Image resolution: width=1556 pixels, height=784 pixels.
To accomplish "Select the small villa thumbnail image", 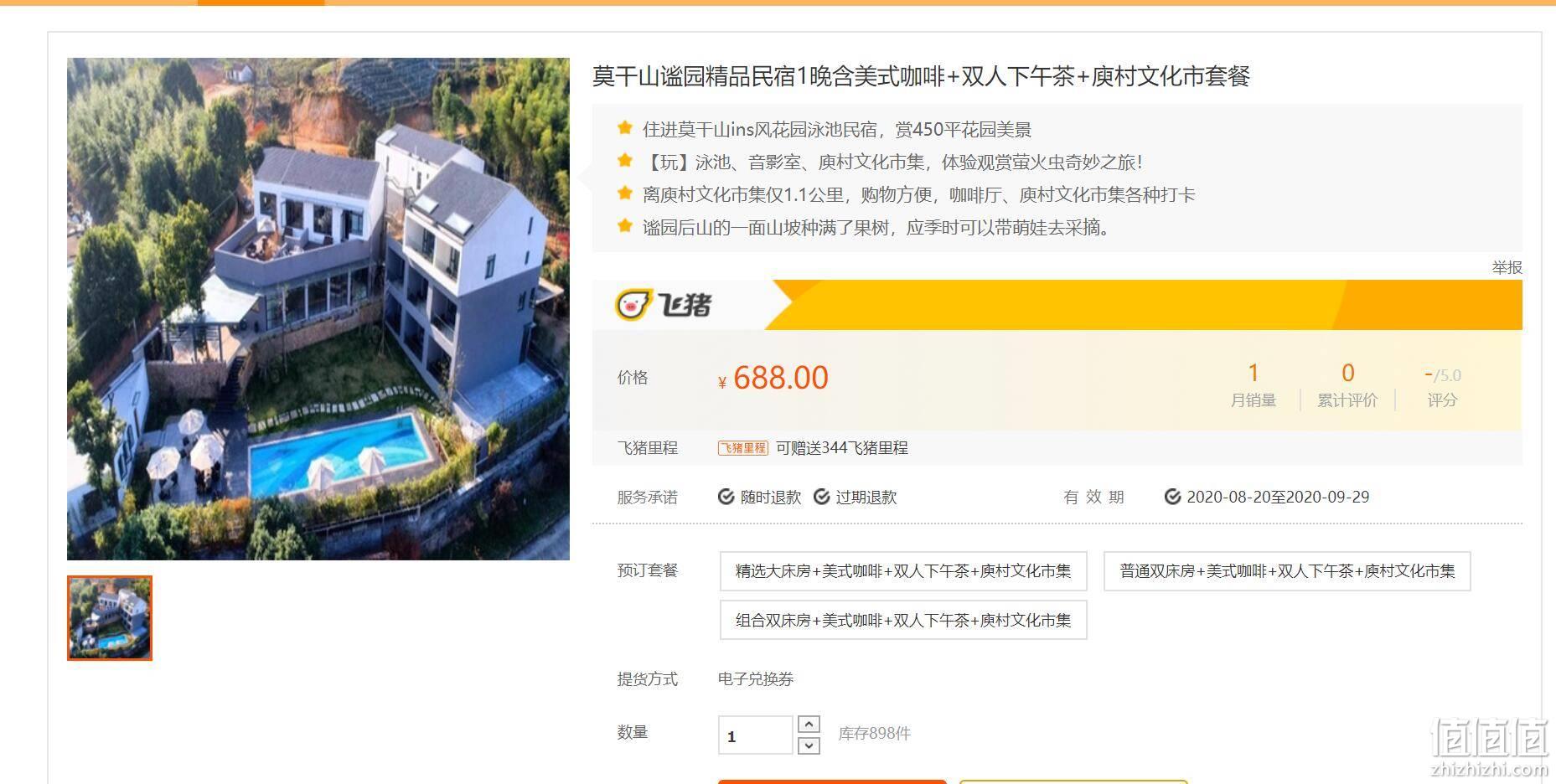I will click(110, 618).
